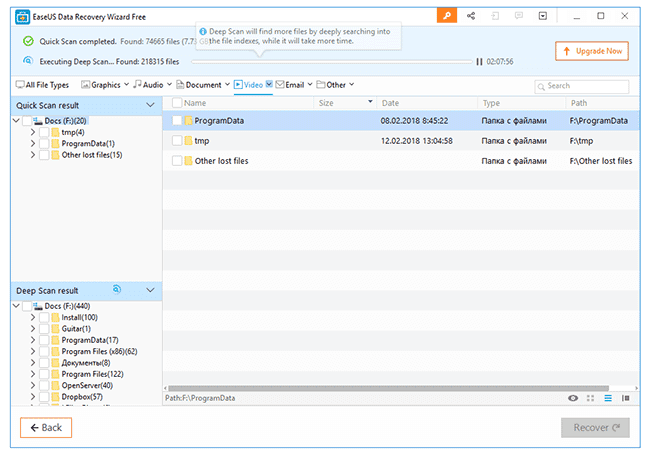Select the Other filter tab
The height and width of the screenshot is (463, 650).
[x=331, y=85]
